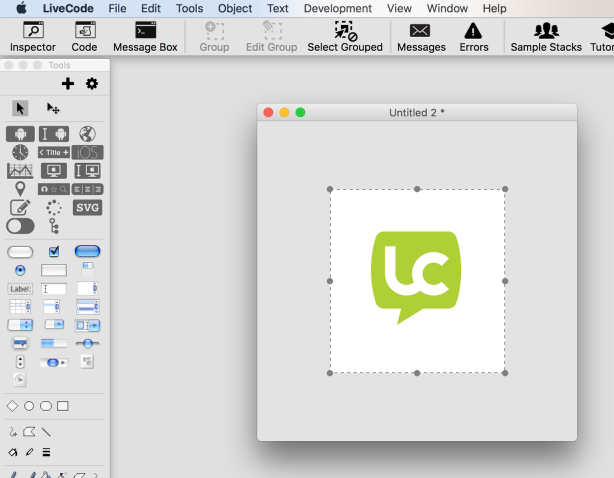Viewport: 614px width, 478px height.
Task: Select the combo box control
Action: pyautogui.click(x=87, y=325)
